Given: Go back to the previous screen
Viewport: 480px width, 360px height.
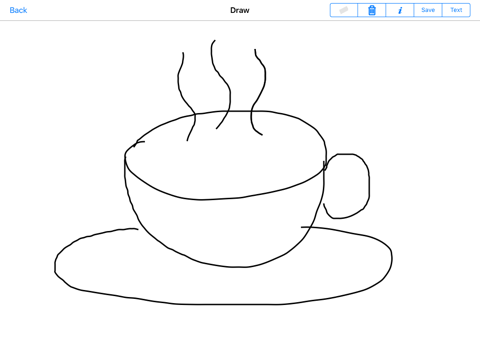Looking at the screenshot, I should point(18,10).
